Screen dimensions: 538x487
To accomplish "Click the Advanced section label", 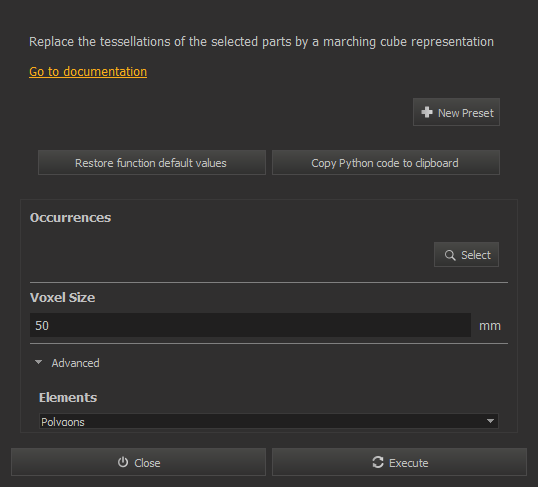I will tap(75, 363).
